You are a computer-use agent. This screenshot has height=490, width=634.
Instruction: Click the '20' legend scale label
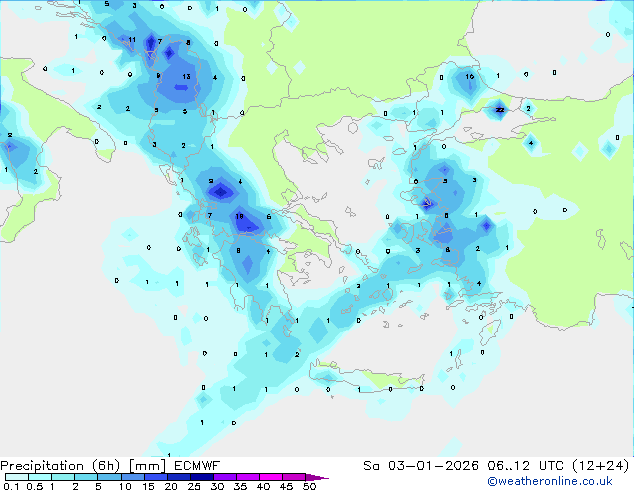point(171,486)
